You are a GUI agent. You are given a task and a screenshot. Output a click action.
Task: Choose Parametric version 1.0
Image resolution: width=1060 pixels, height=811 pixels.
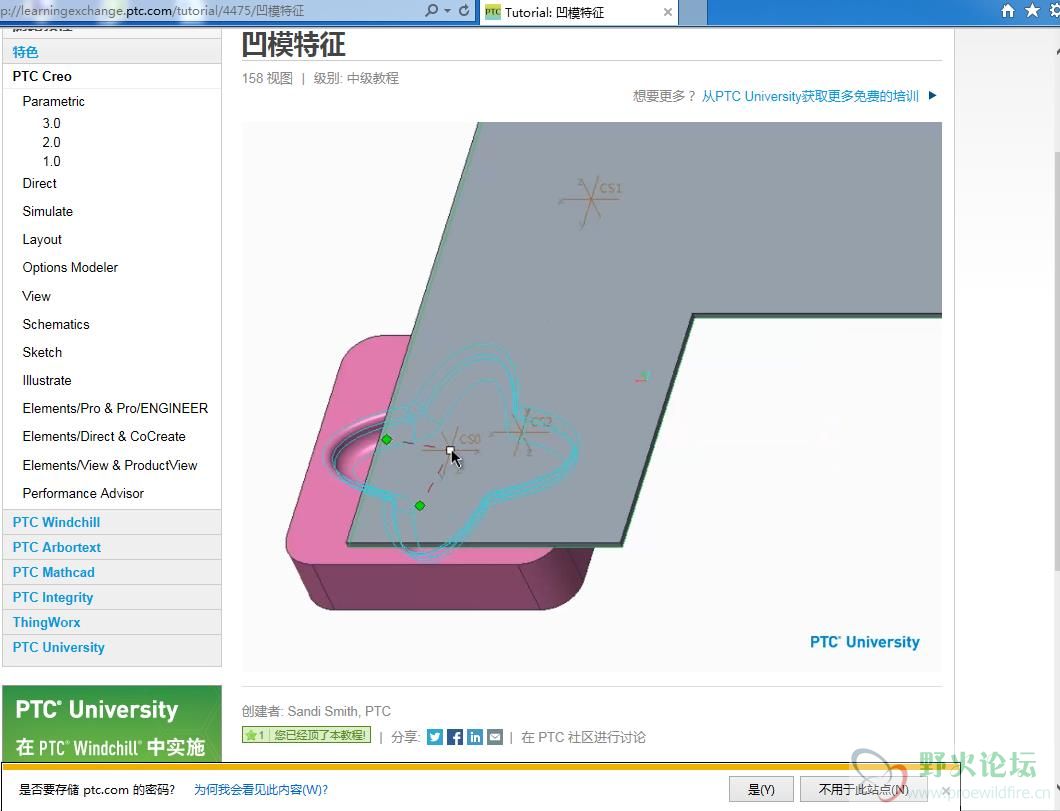coord(51,161)
